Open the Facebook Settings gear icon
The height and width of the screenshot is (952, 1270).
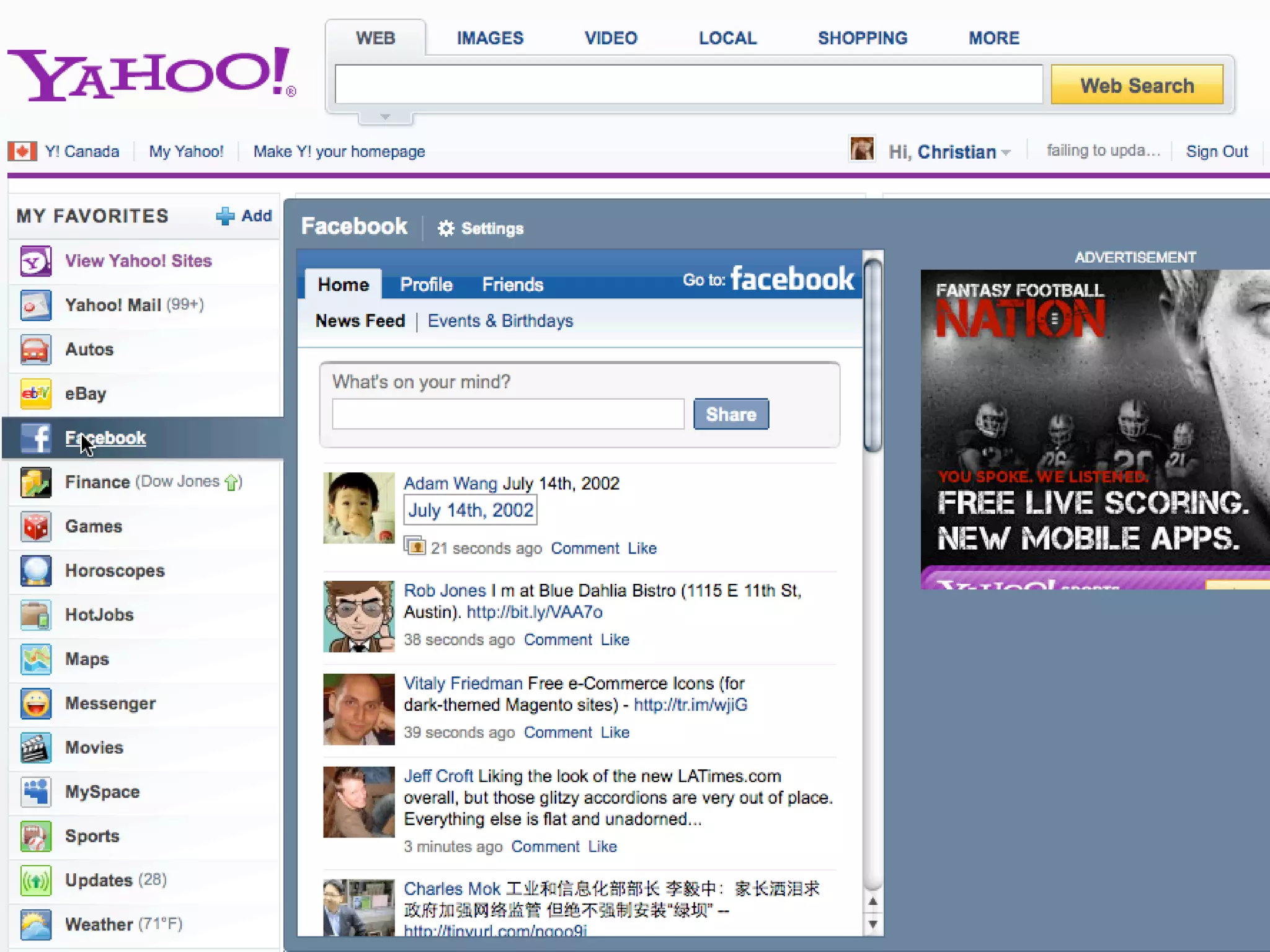pos(446,228)
